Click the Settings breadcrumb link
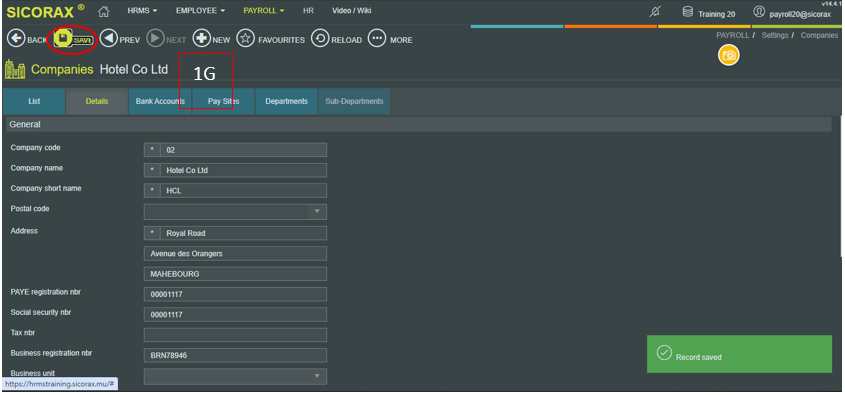The height and width of the screenshot is (395, 845). pos(775,35)
